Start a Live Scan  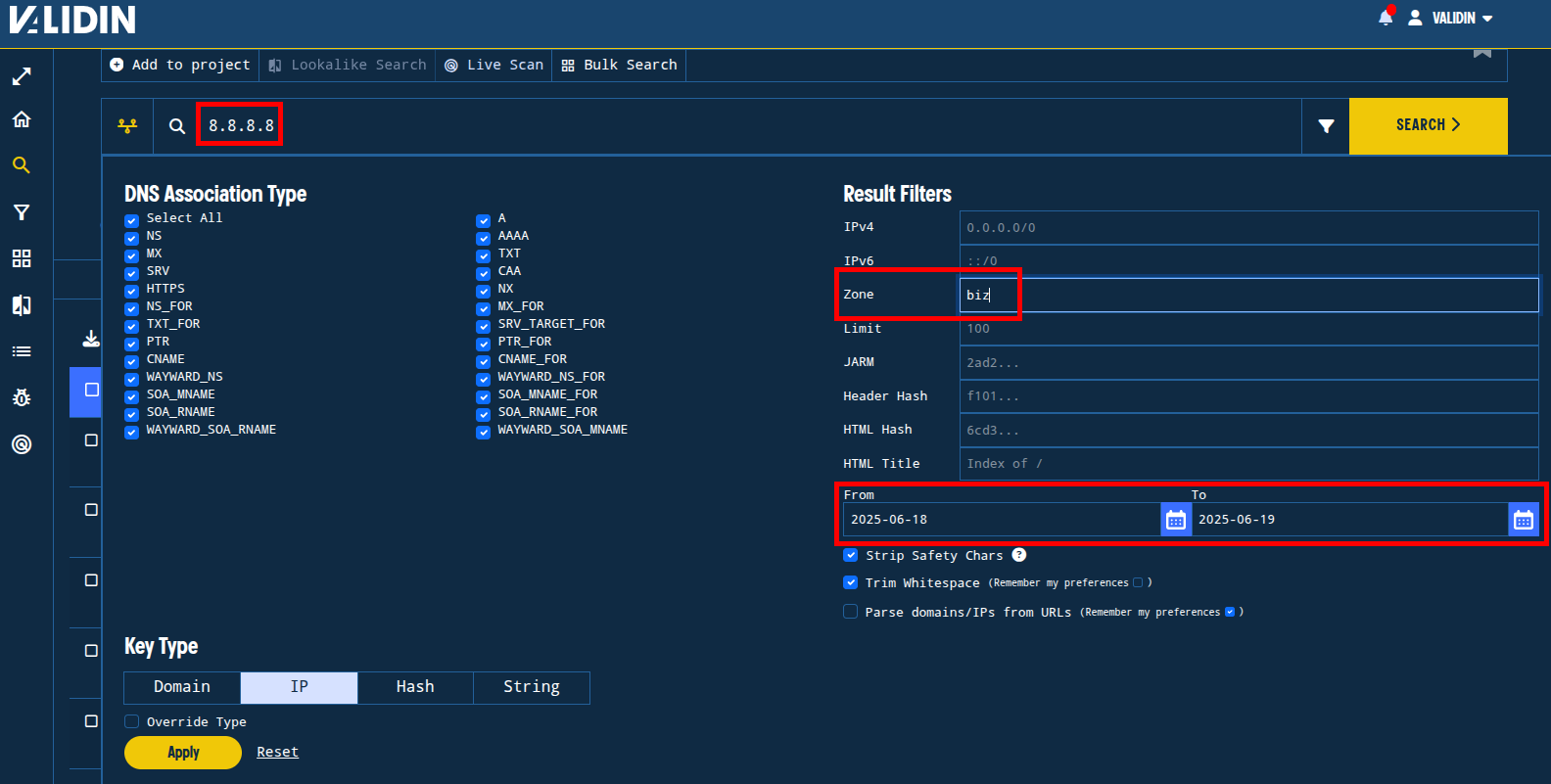[493, 65]
